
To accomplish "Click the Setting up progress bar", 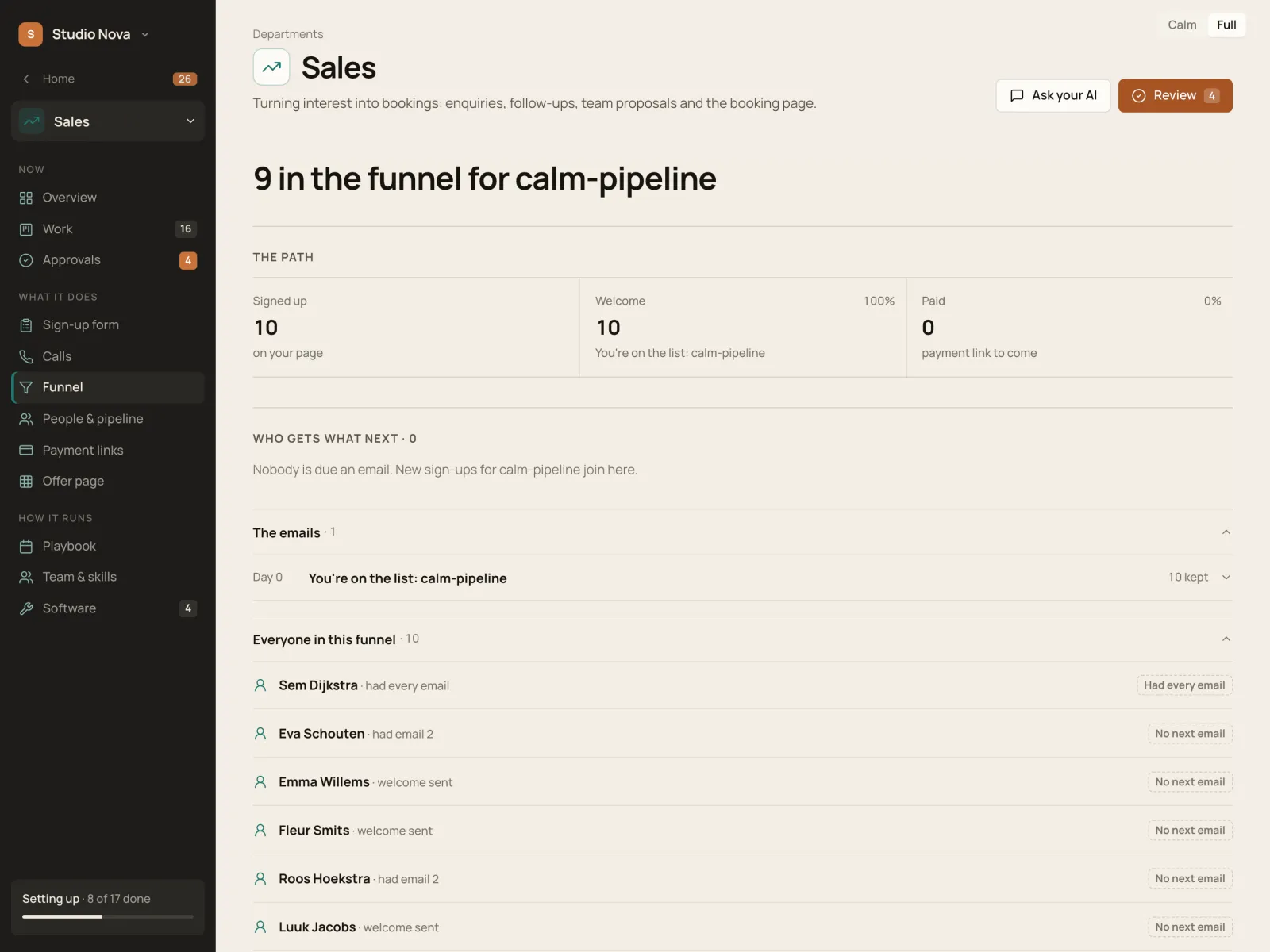I will [x=108, y=916].
